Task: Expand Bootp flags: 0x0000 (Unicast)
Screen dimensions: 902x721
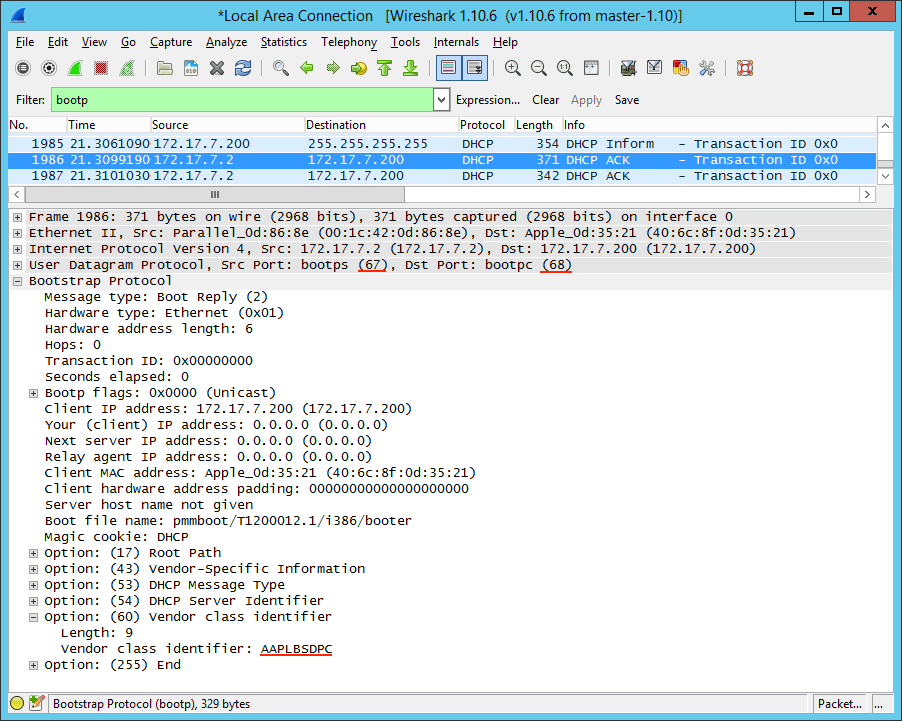Action: pyautogui.click(x=34, y=393)
